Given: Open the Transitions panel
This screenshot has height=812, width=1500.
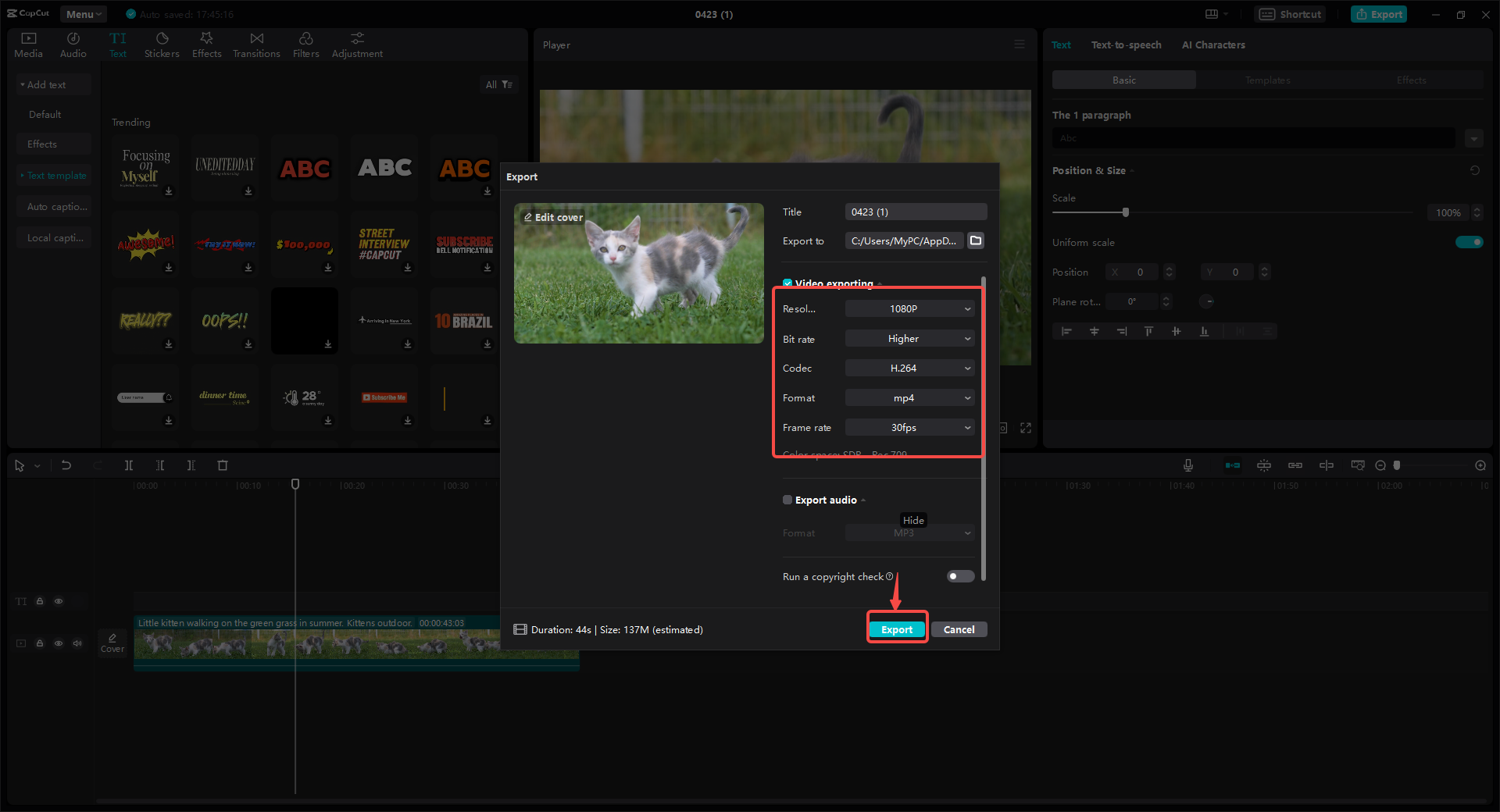Looking at the screenshot, I should coord(256,44).
